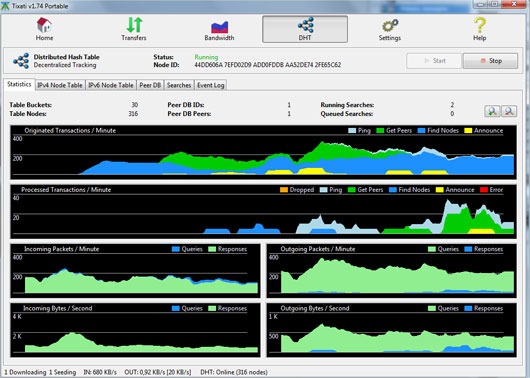Image resolution: width=530 pixels, height=378 pixels.
Task: Click 'OUT: 0,92 KB/s' in status bar
Action: pyautogui.click(x=145, y=372)
